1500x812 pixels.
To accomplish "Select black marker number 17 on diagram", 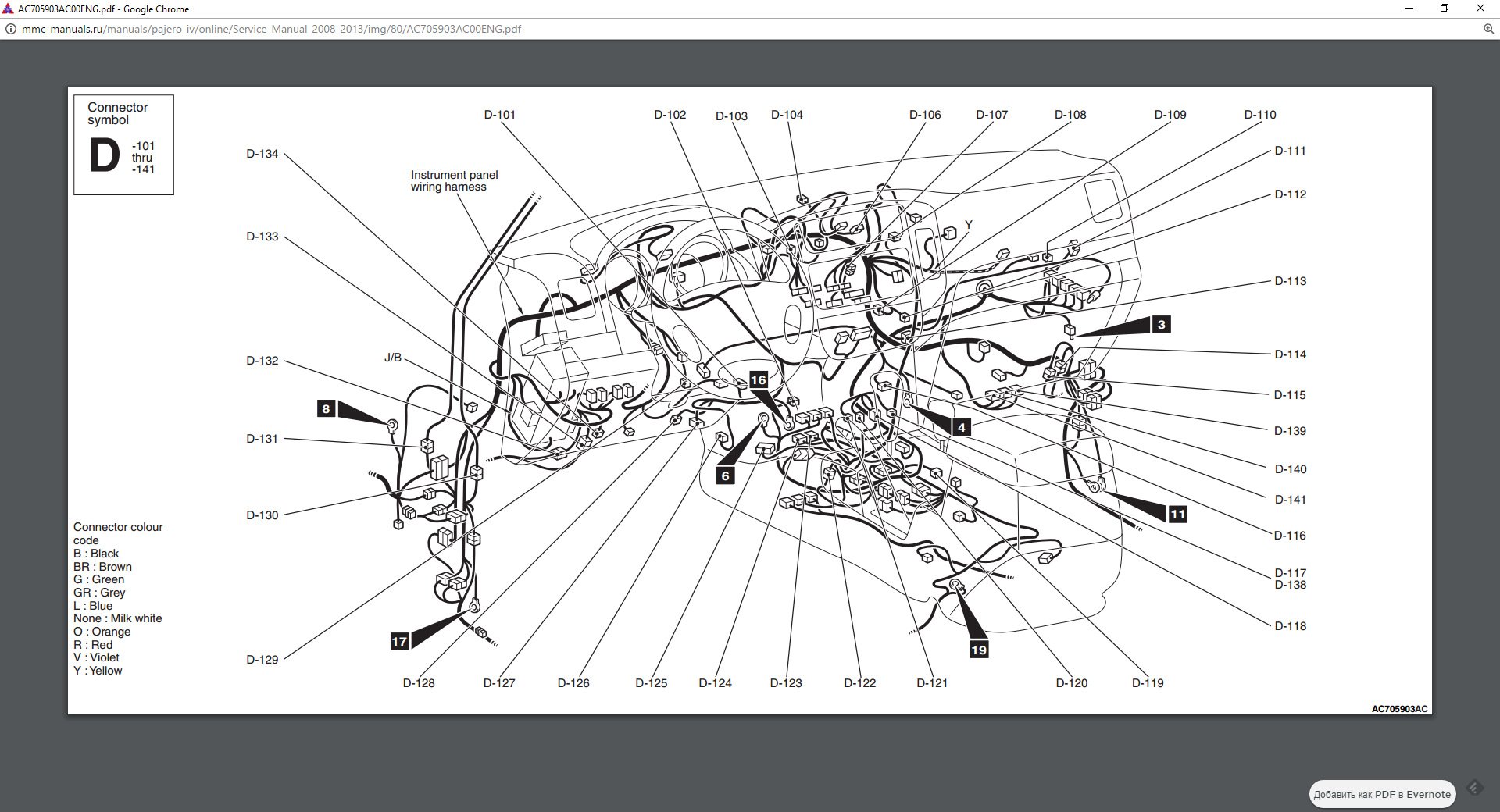I will click(x=399, y=641).
